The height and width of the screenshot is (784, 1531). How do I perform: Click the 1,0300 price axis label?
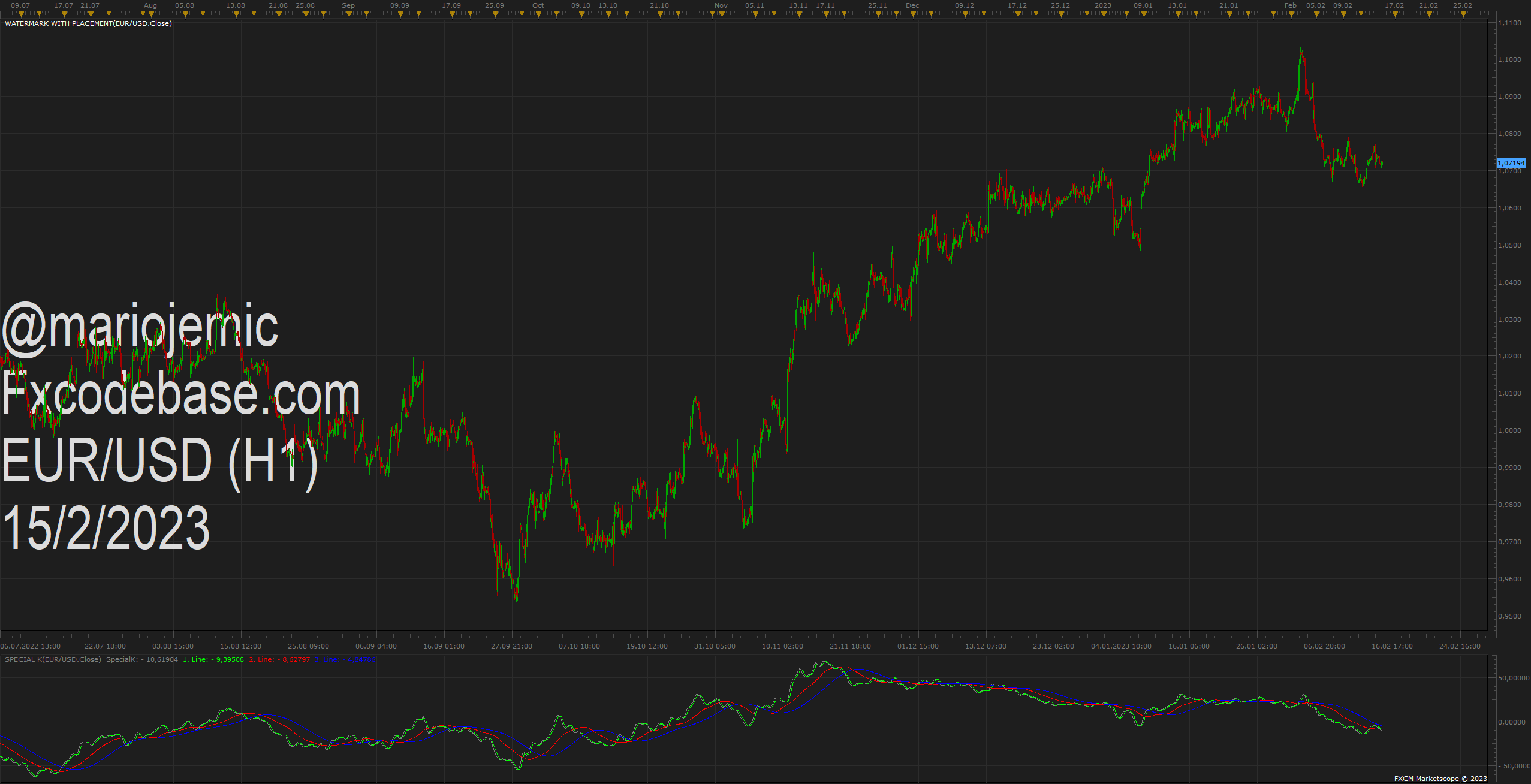coord(1509,319)
